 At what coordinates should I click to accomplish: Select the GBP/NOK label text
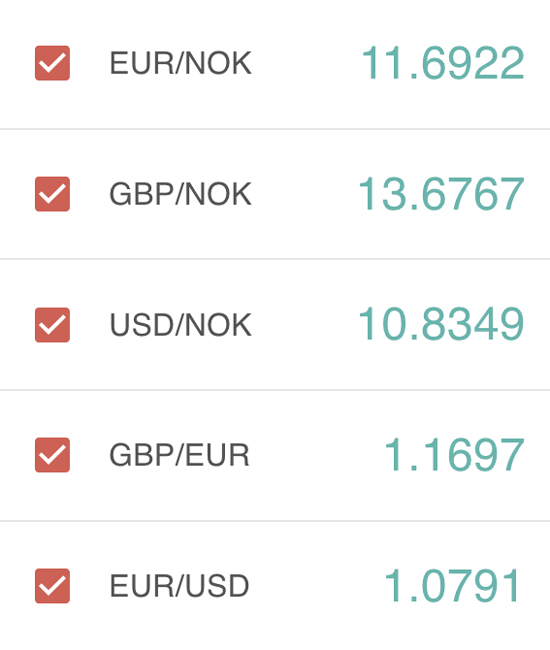pyautogui.click(x=180, y=194)
